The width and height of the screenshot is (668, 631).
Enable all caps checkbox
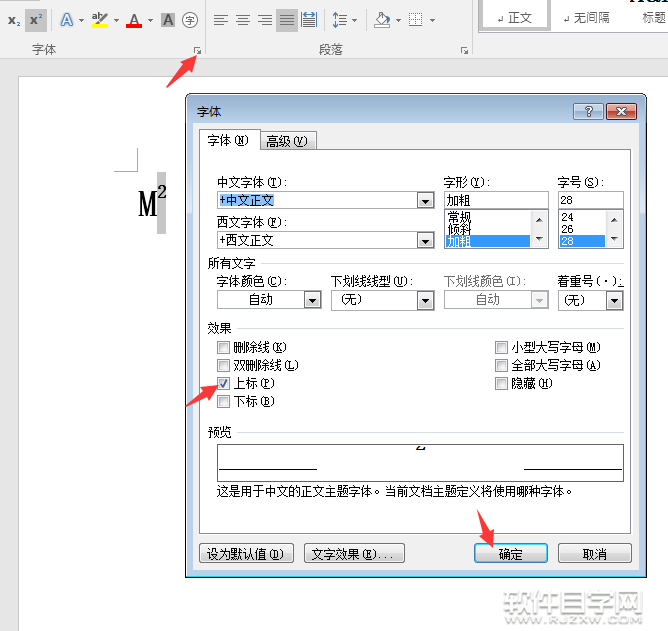coord(501,366)
